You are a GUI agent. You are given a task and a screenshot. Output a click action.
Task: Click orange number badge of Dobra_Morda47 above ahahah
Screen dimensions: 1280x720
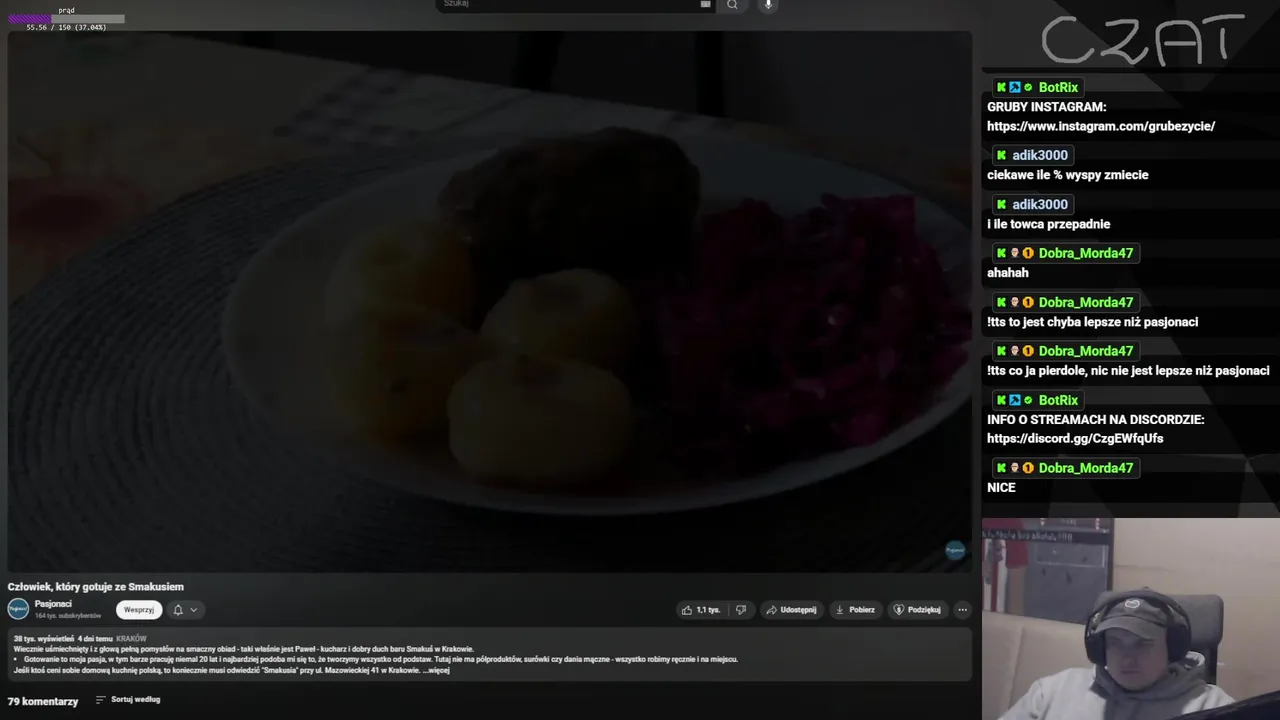(x=1027, y=253)
